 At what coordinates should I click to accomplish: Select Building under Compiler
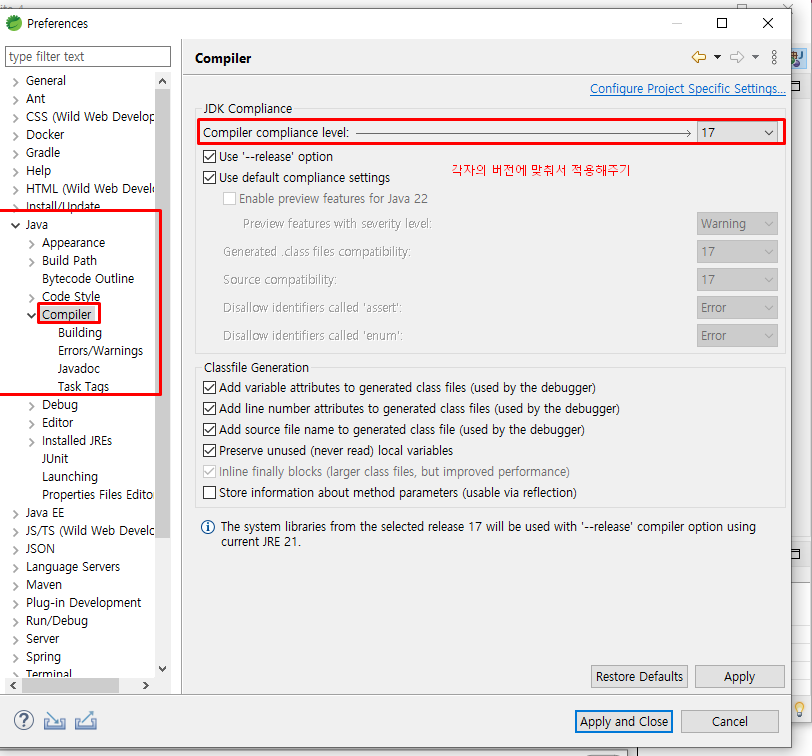[80, 332]
